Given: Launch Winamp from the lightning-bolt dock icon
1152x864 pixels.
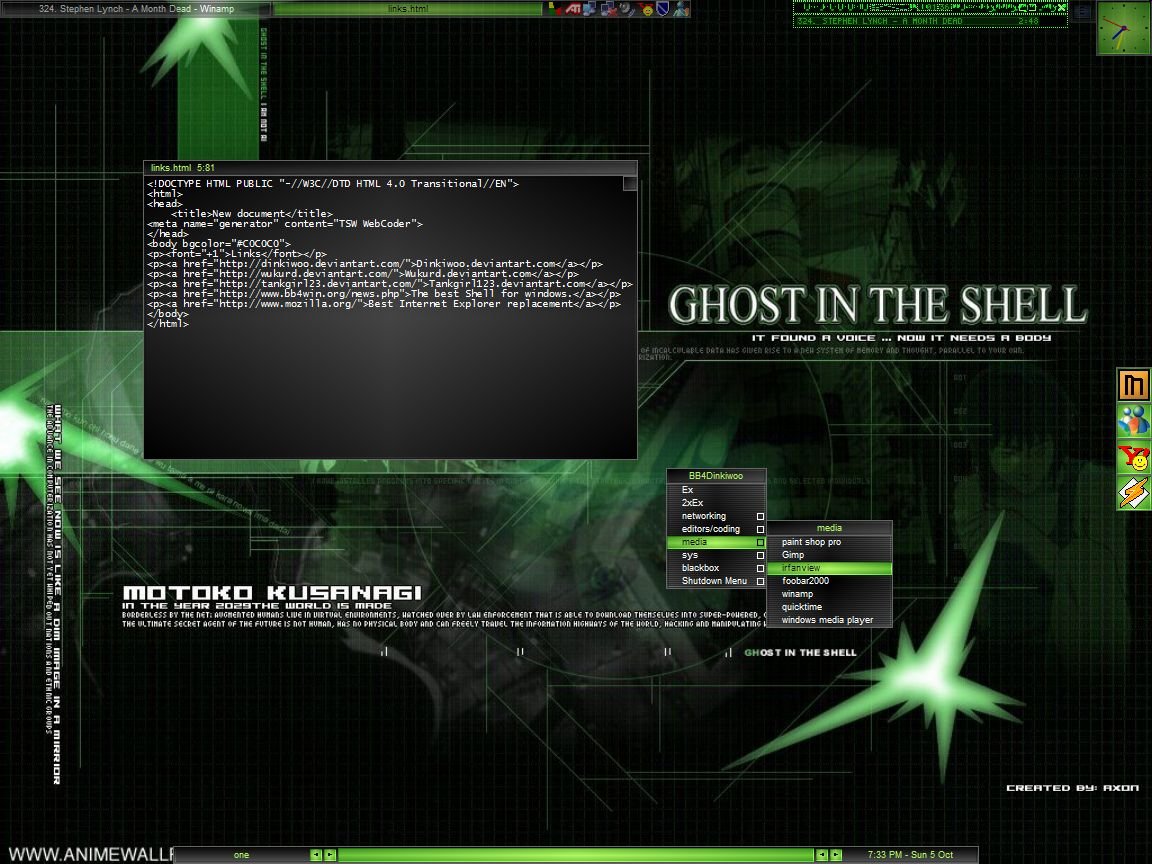Looking at the screenshot, I should point(1133,492).
